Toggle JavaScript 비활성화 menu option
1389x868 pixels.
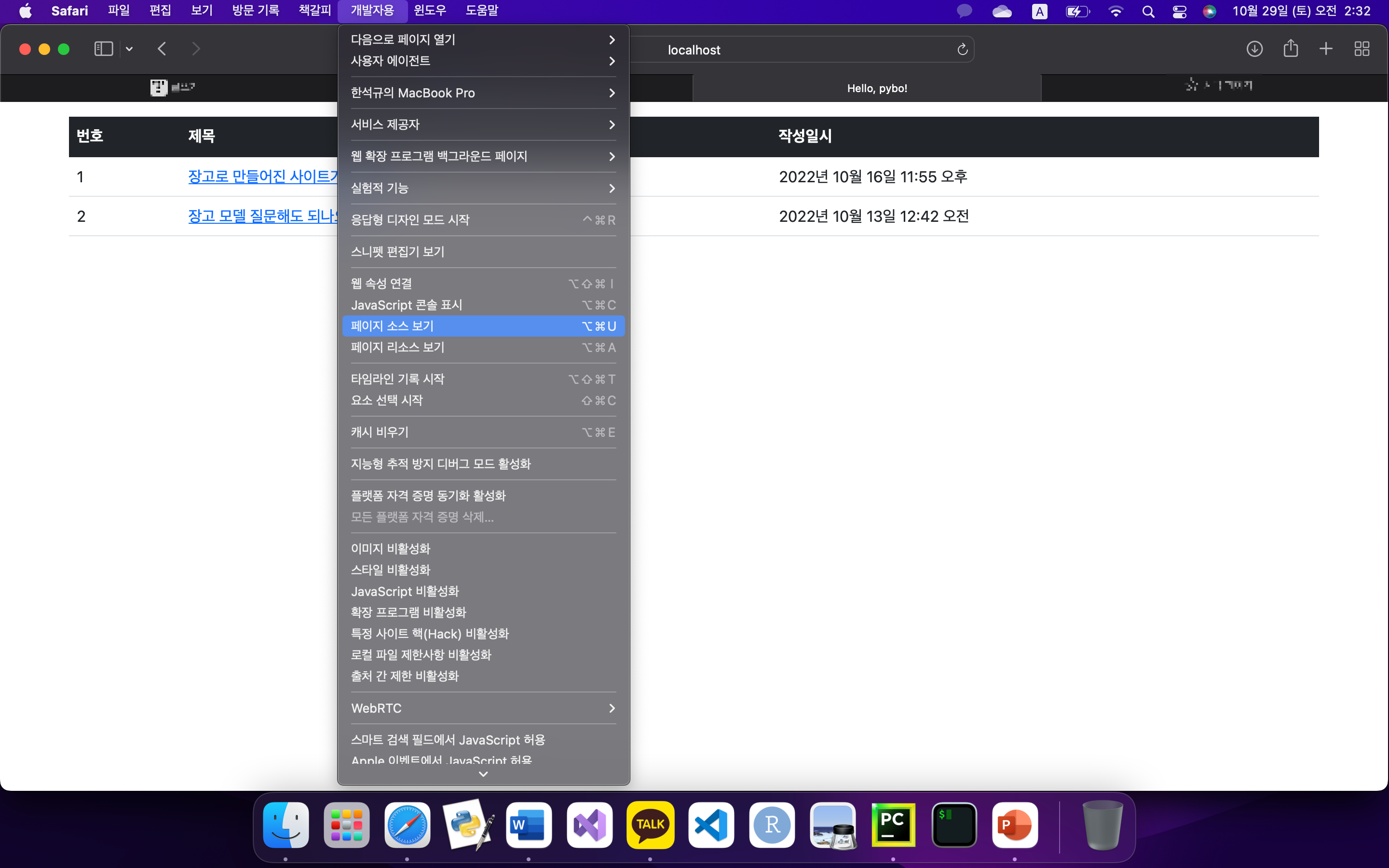(405, 591)
